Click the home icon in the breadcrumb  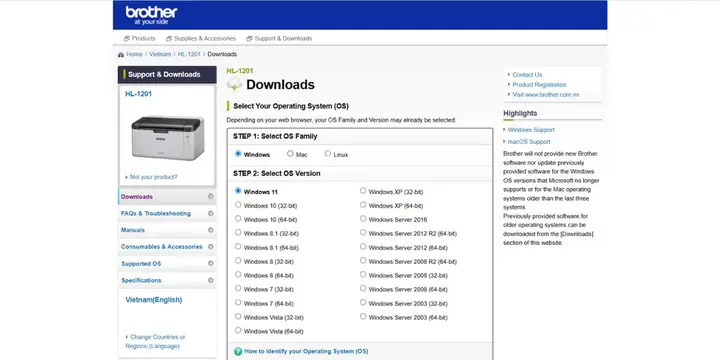pos(121,54)
